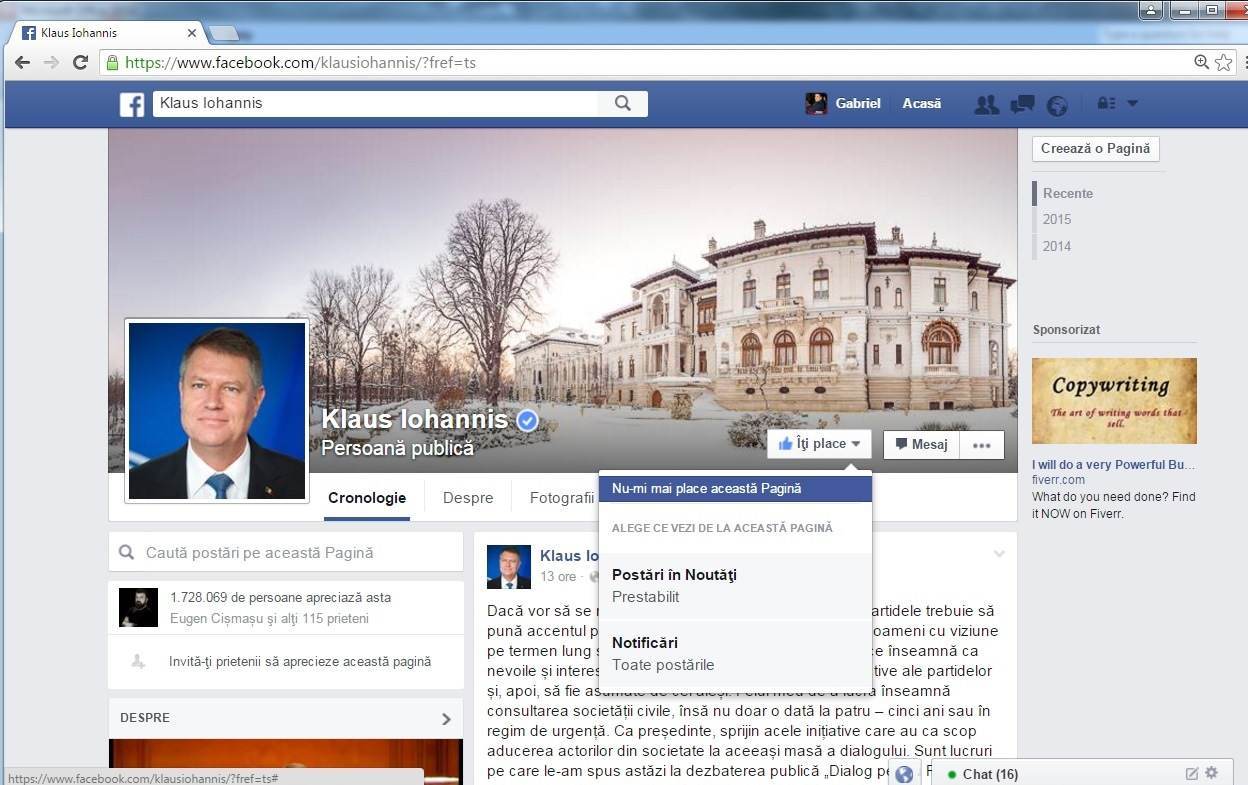Close the Klaus Iohannis browser tab
This screenshot has height=785, width=1248.
coord(192,33)
